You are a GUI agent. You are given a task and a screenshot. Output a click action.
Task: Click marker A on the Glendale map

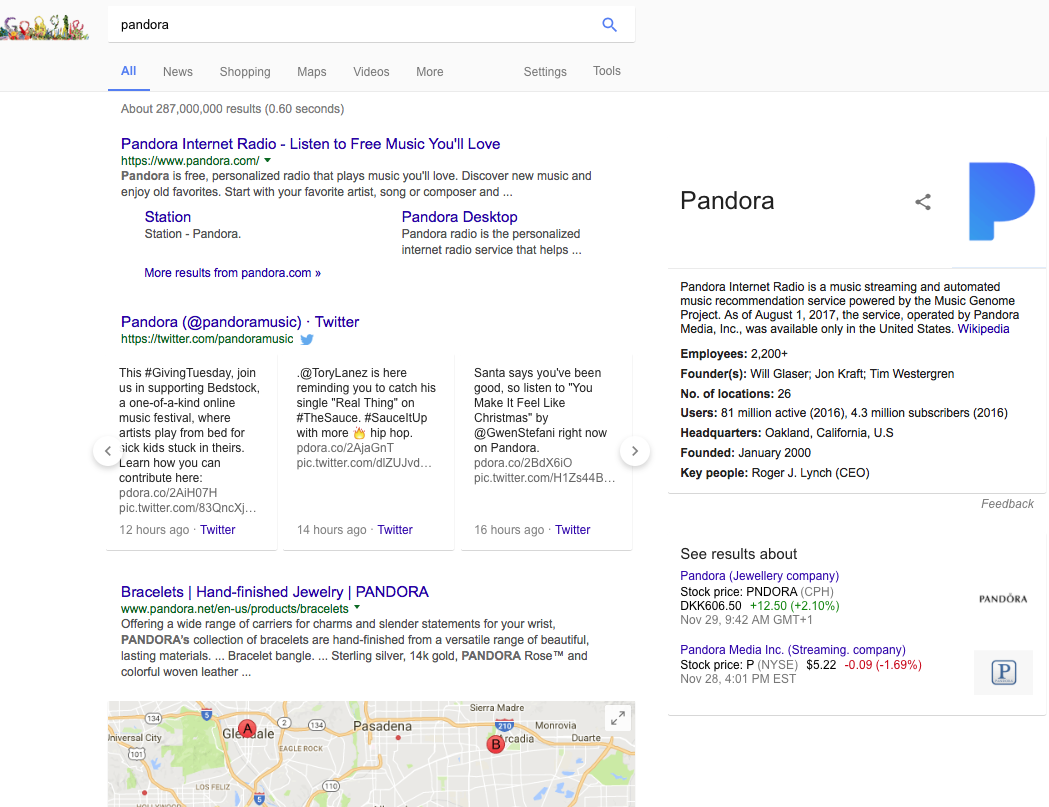pos(245,730)
